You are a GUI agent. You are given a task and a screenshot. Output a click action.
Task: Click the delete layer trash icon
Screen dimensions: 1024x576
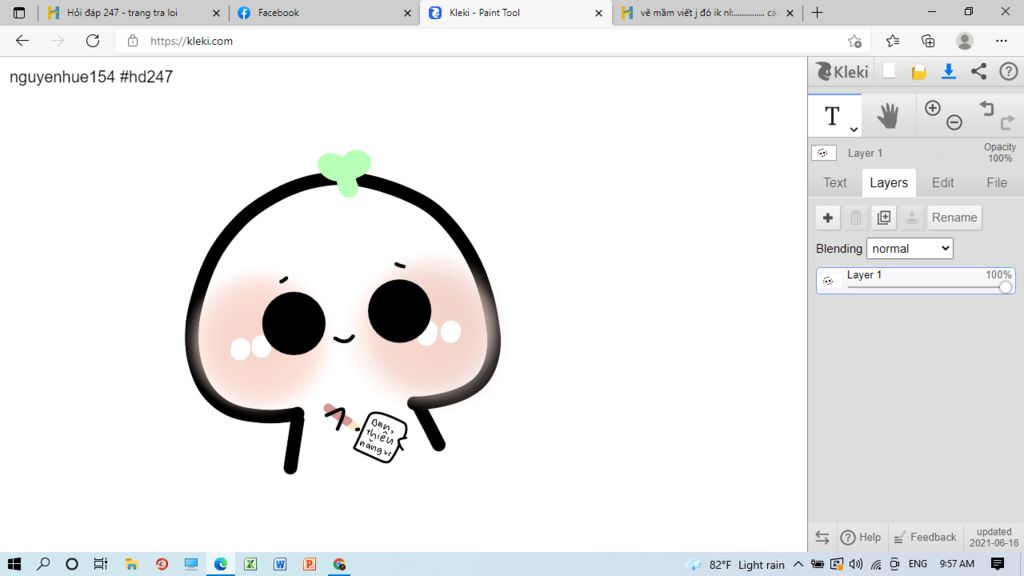856,217
